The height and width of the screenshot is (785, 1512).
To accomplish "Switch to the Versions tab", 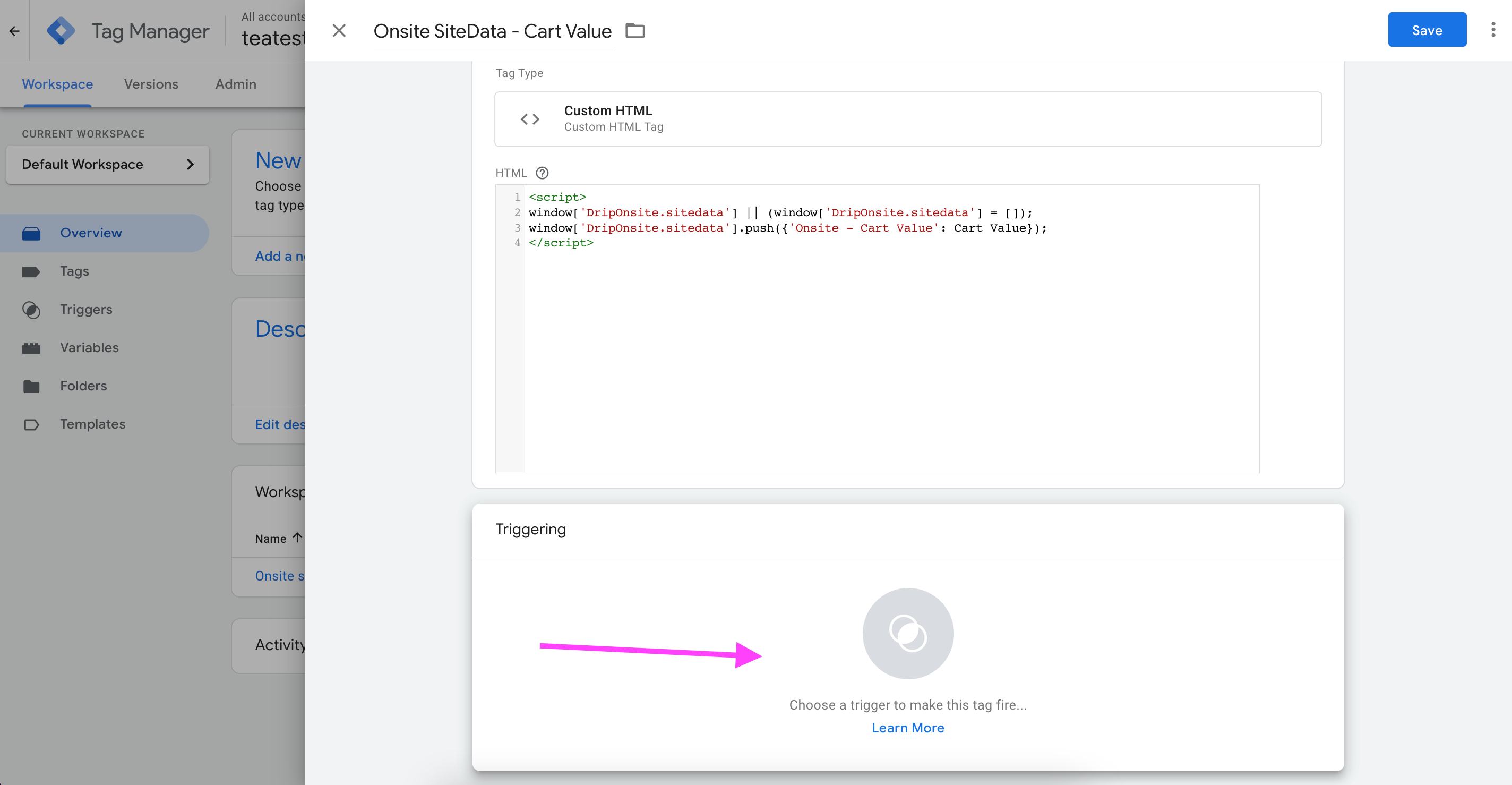I will [151, 84].
